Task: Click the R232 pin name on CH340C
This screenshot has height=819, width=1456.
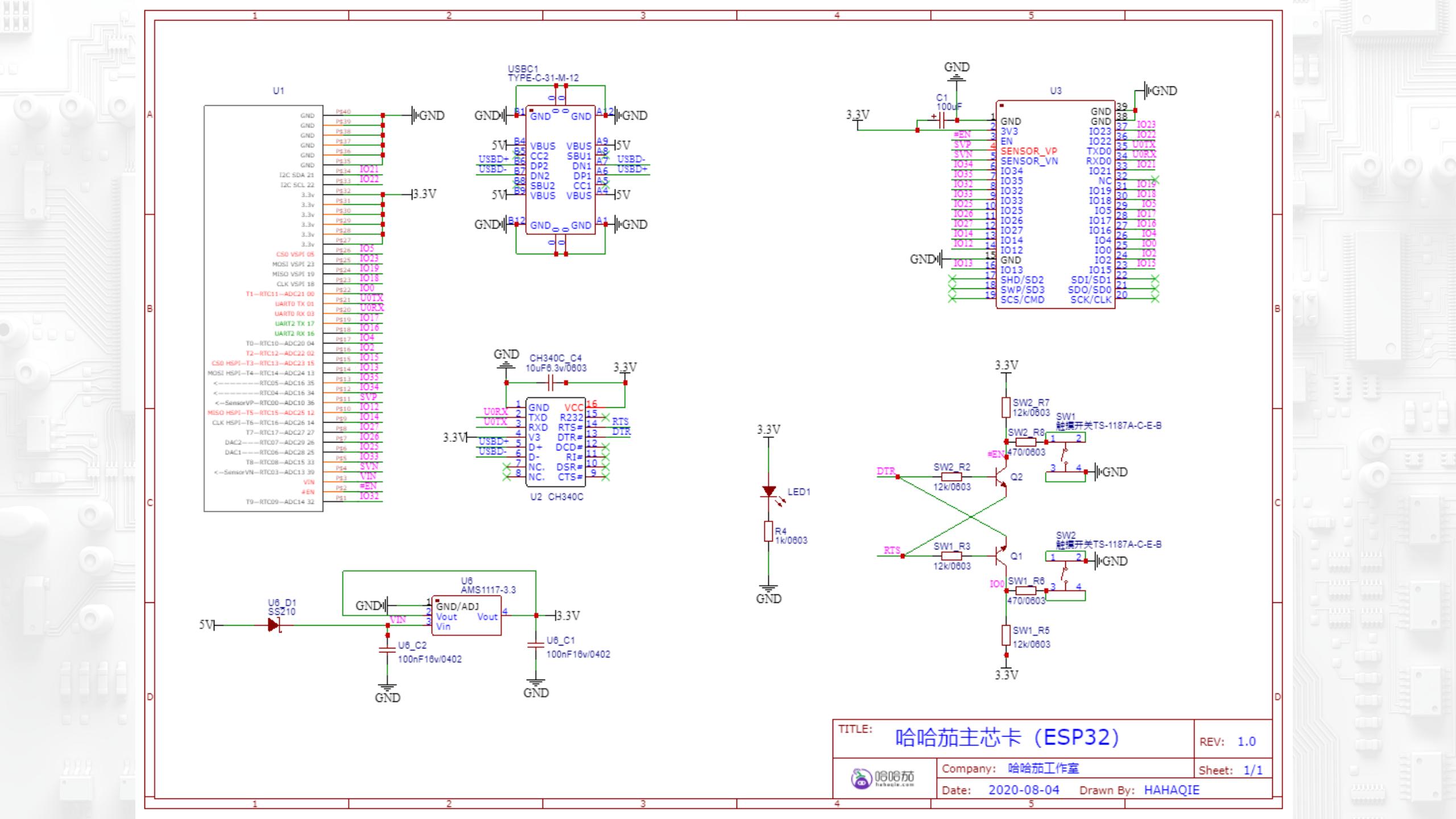Action: (572, 417)
